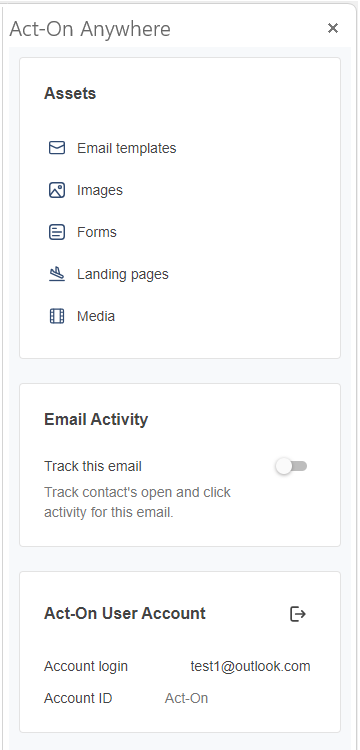Select the Media text label

click(96, 316)
